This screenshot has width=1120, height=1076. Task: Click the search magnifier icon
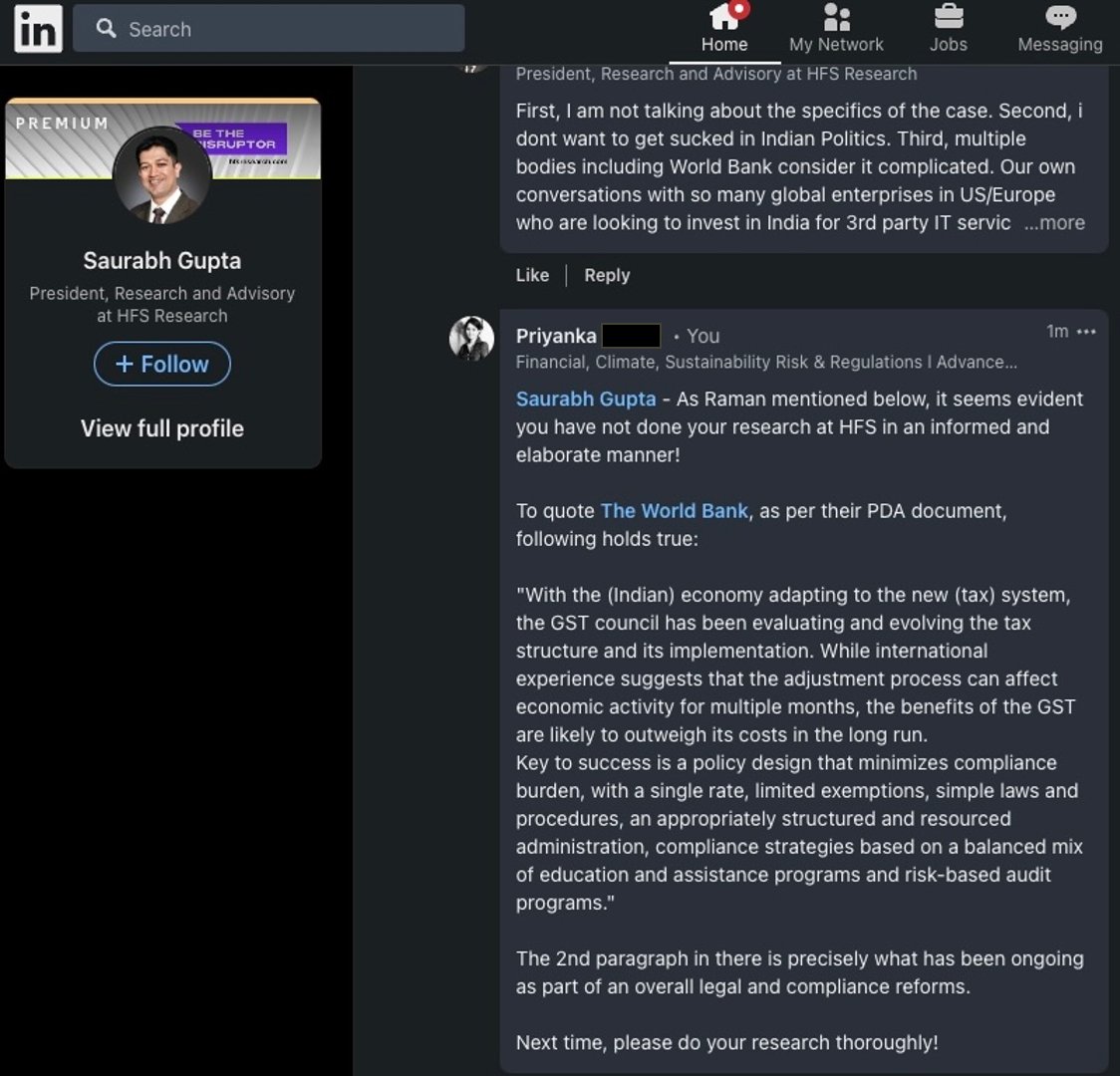tap(106, 28)
